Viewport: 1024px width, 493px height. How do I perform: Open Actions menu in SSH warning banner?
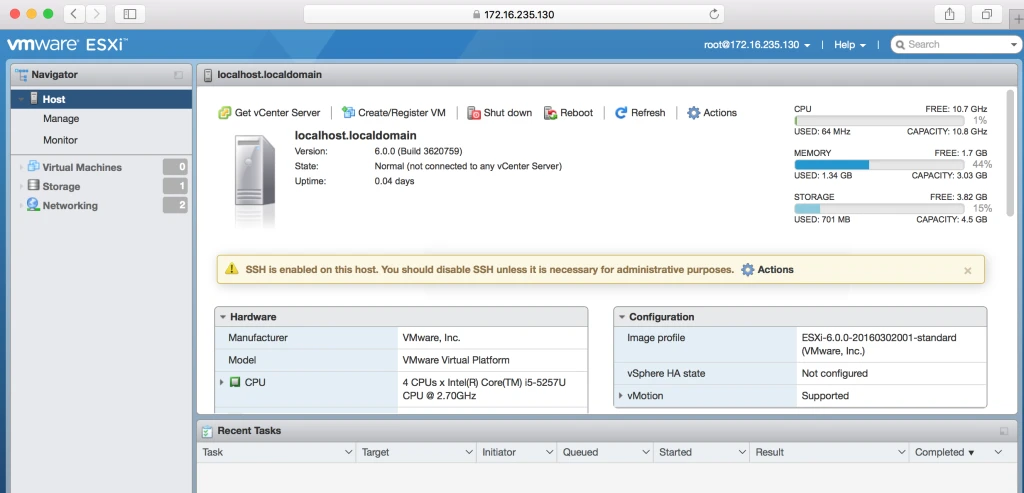(767, 270)
